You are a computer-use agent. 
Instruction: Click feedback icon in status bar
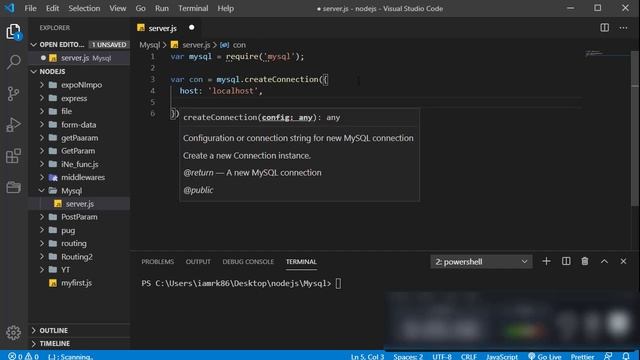coord(608,356)
